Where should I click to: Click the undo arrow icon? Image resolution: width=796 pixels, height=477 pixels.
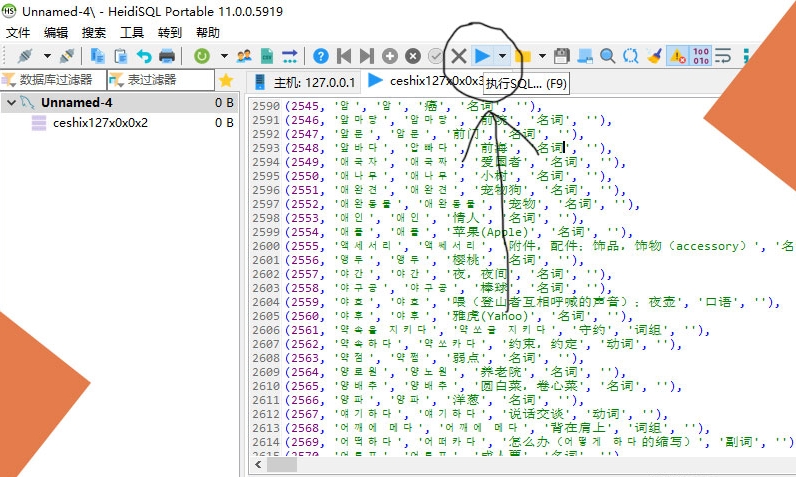point(144,56)
